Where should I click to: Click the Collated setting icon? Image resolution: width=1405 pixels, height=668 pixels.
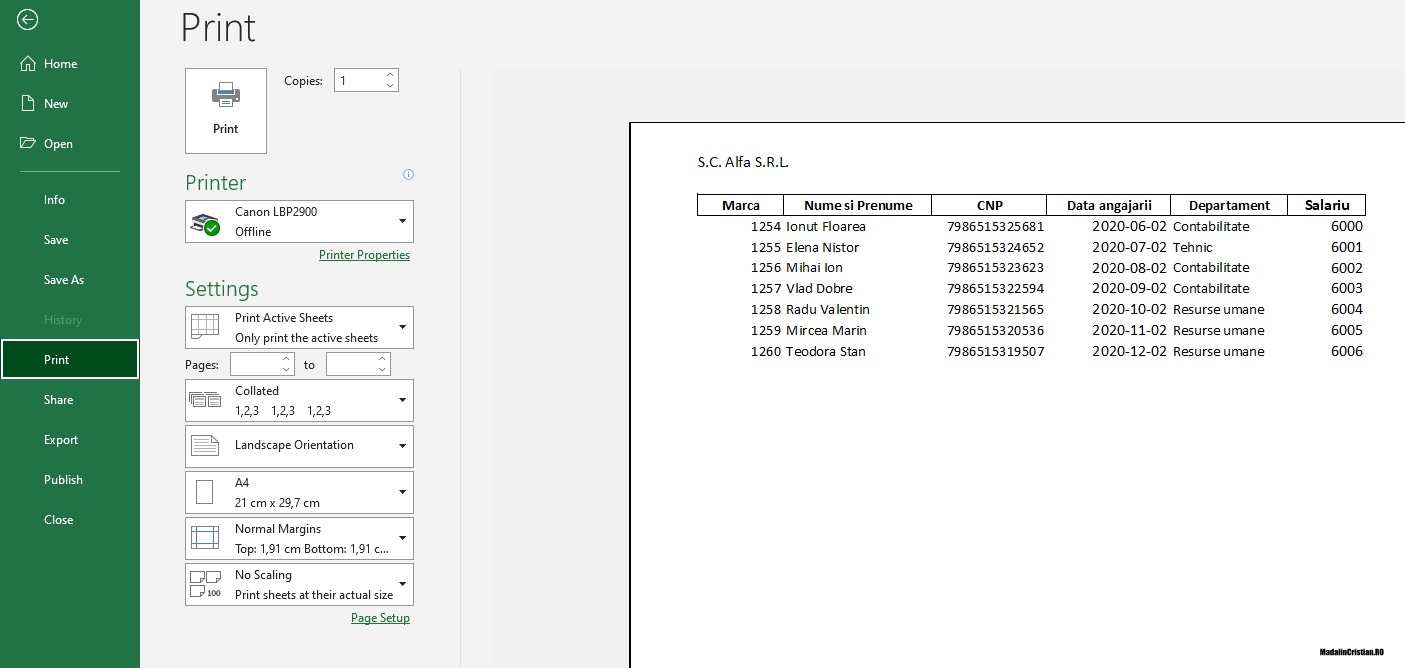click(205, 400)
